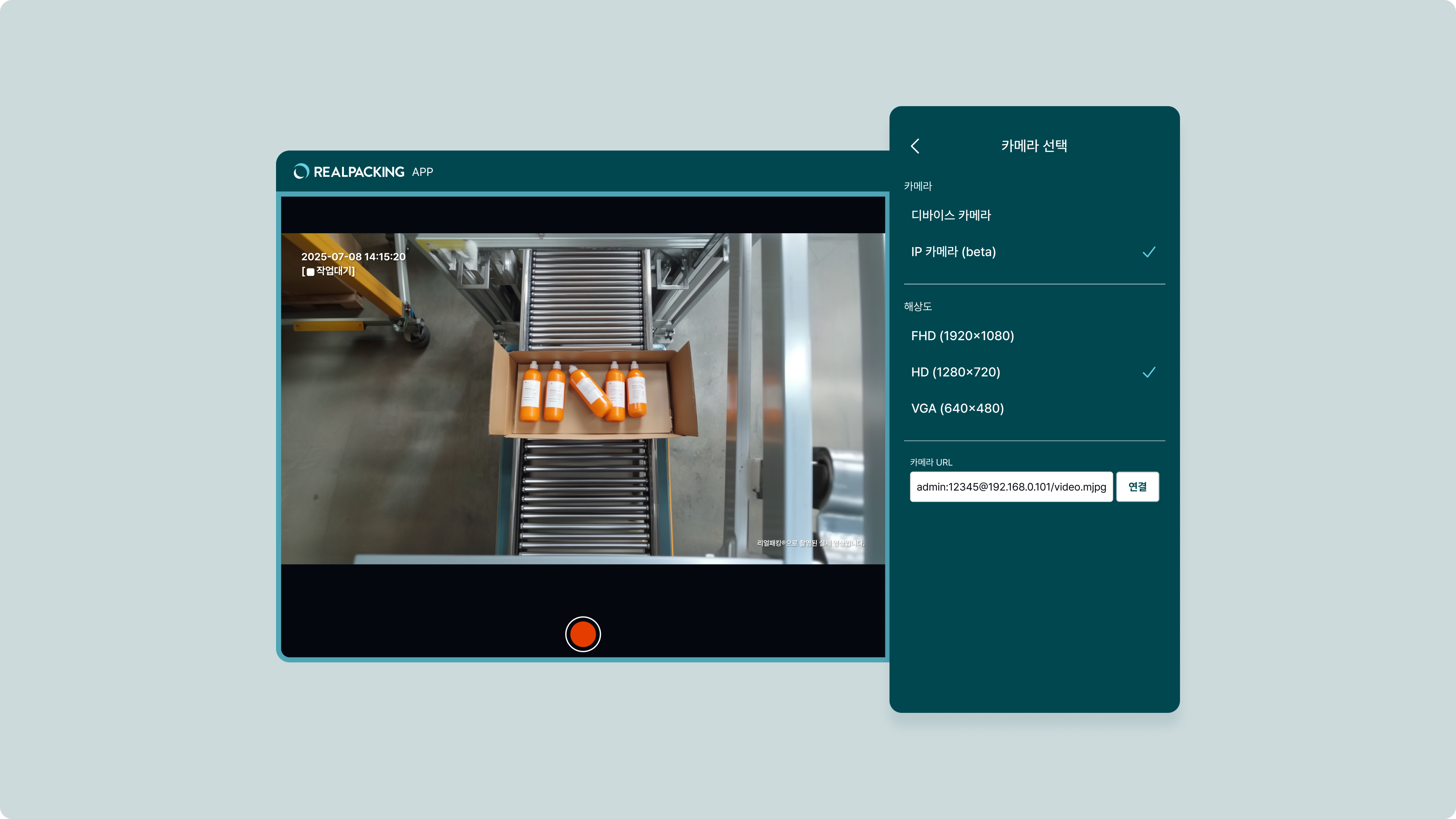Choose FHD (1920×1080) resolution
The height and width of the screenshot is (819, 1456).
pos(962,336)
